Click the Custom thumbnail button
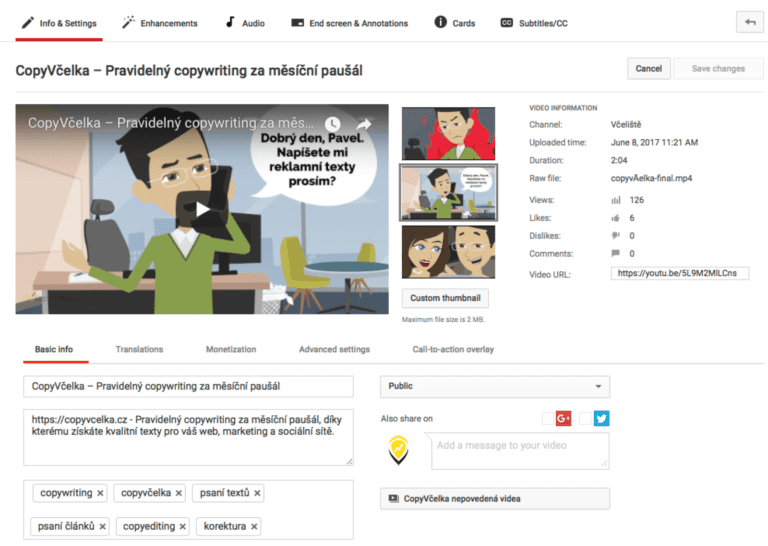 tap(445, 298)
